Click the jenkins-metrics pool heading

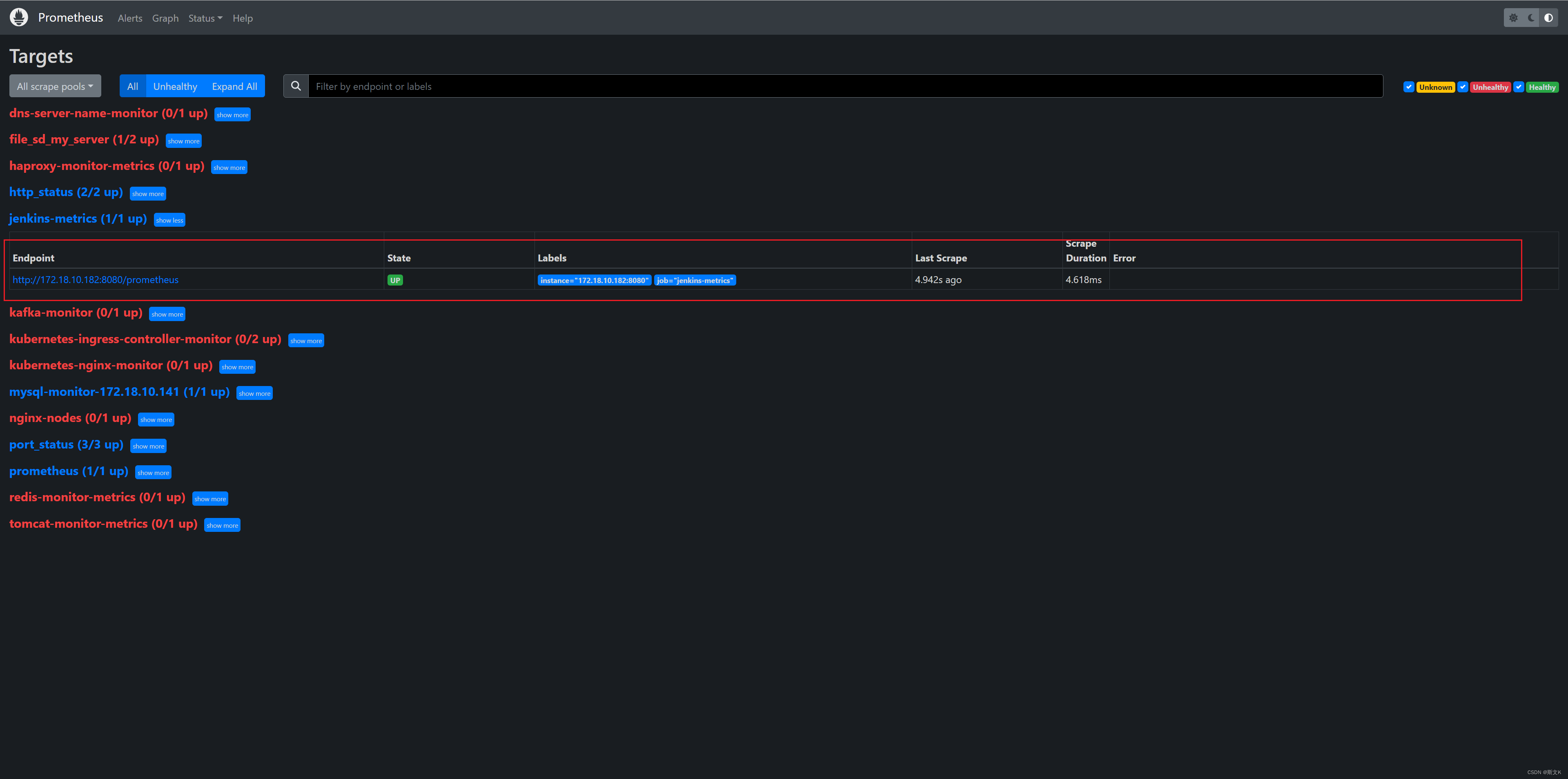point(78,219)
